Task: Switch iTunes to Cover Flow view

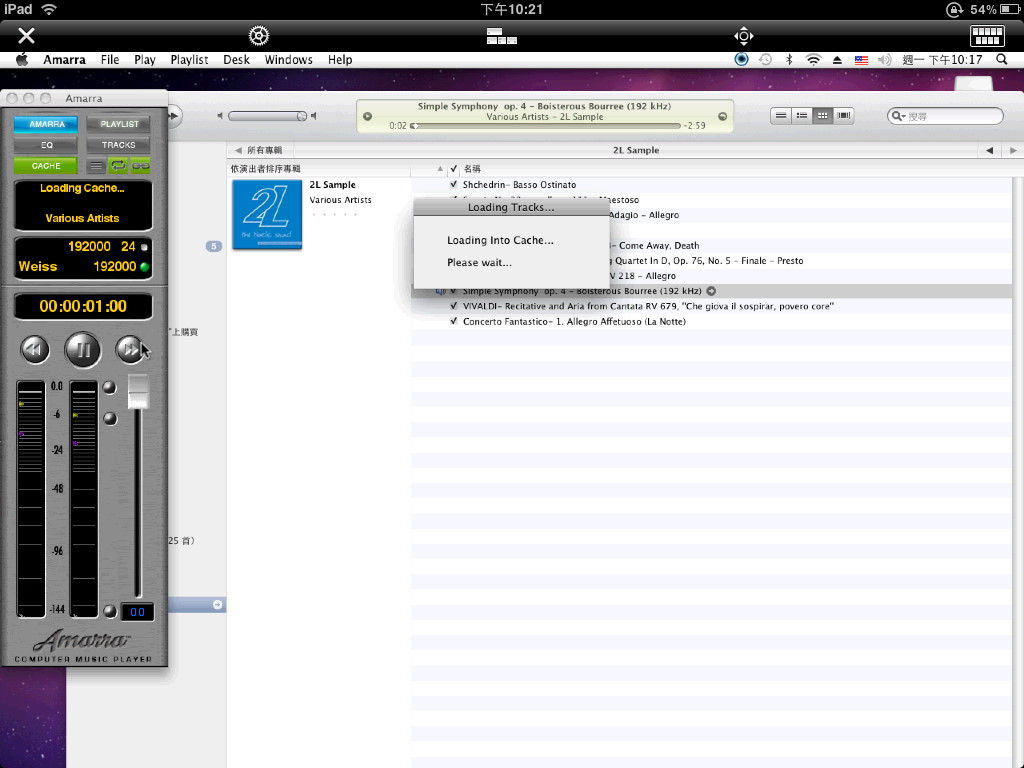Action: point(844,116)
